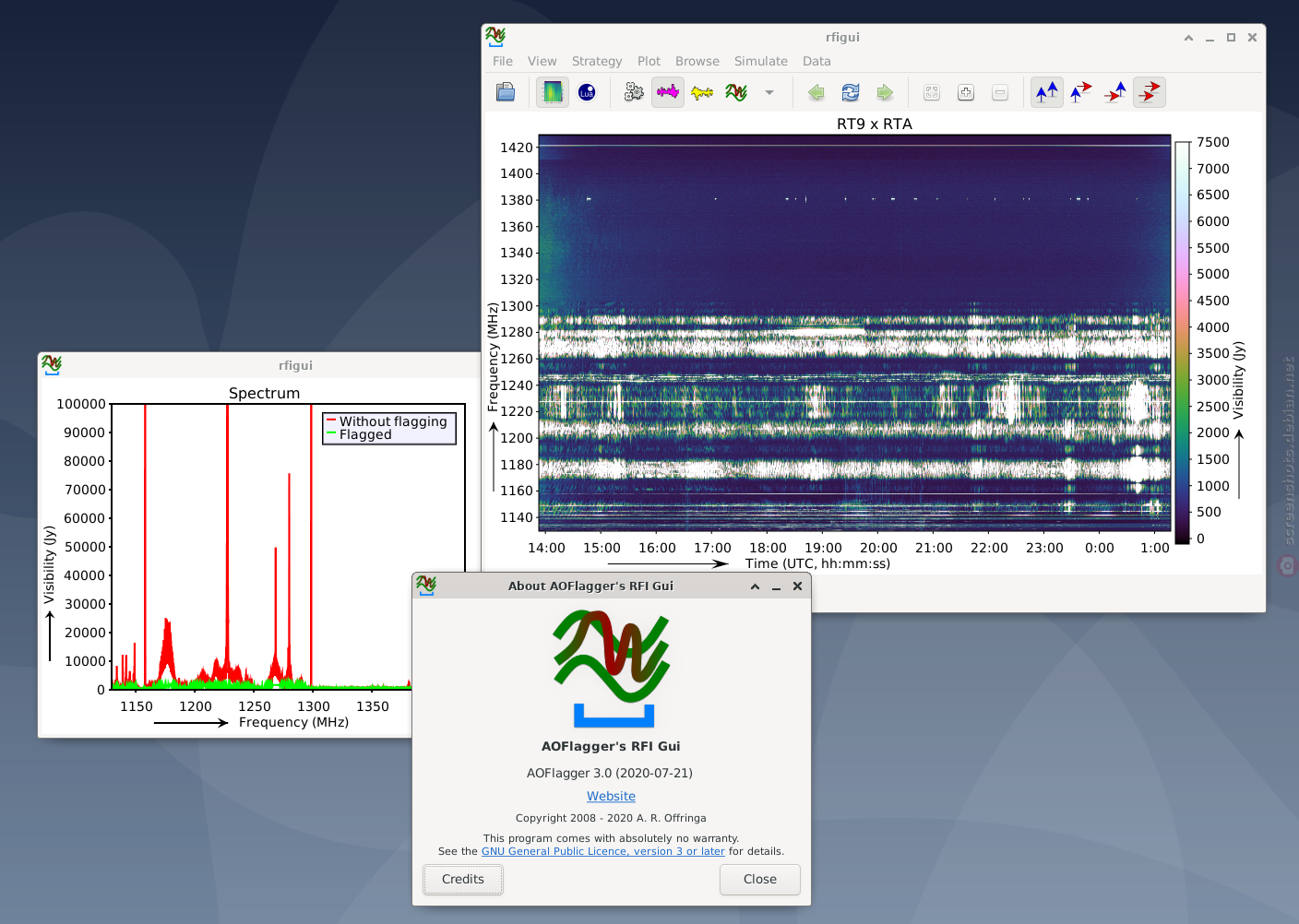1299x924 pixels.
Task: Open the View menu
Action: 542,61
